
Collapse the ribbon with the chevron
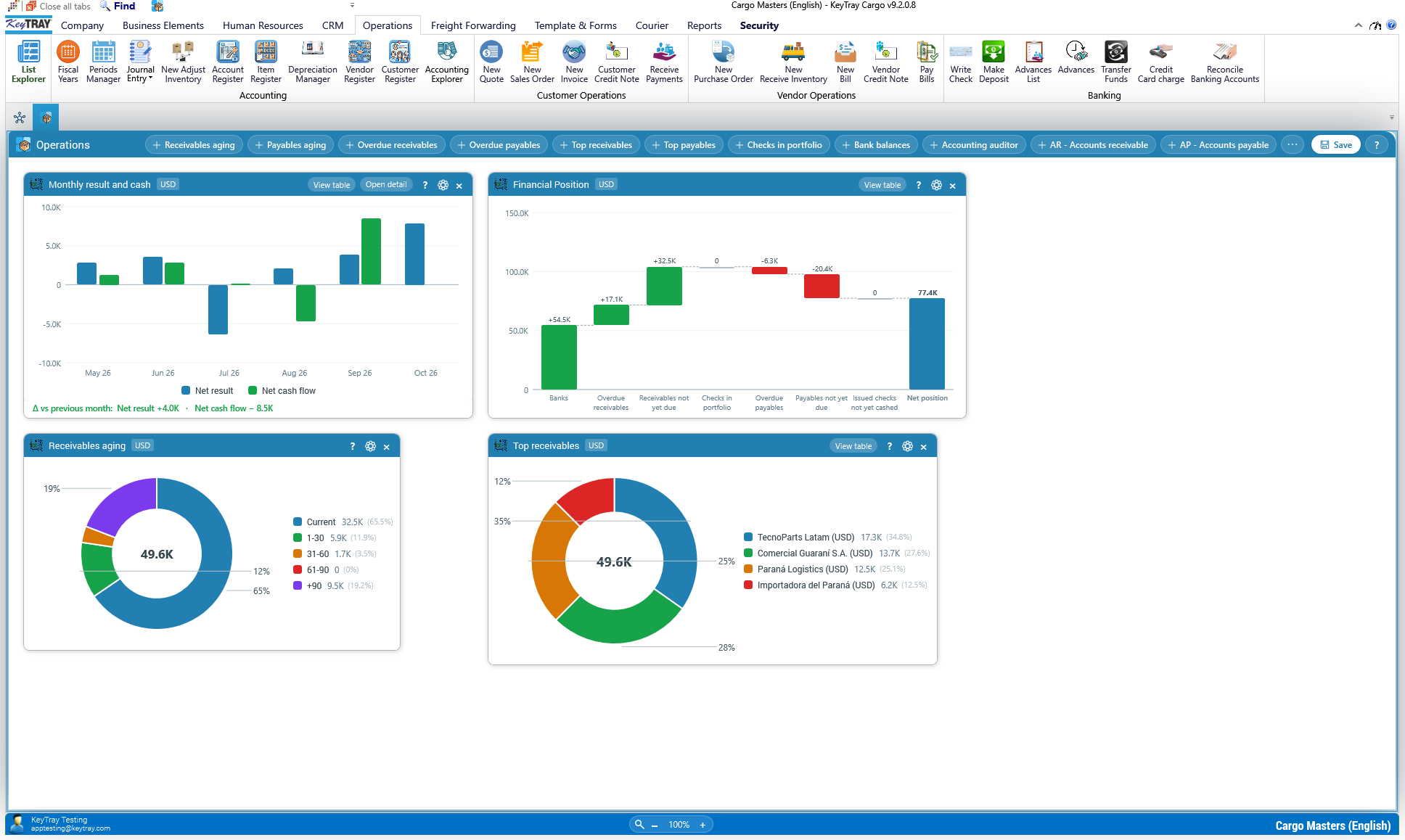click(1358, 25)
